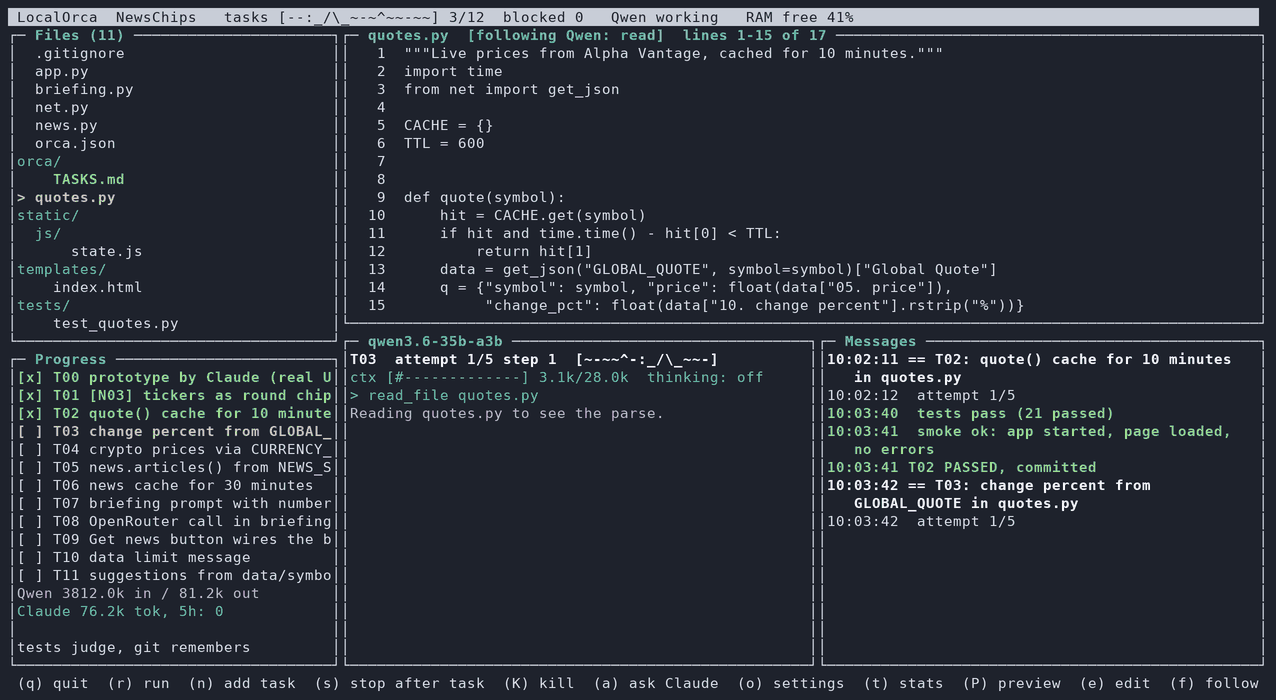The width and height of the screenshot is (1276, 700).
Task: Click (s) stop after task shortcut
Action: click(399, 683)
